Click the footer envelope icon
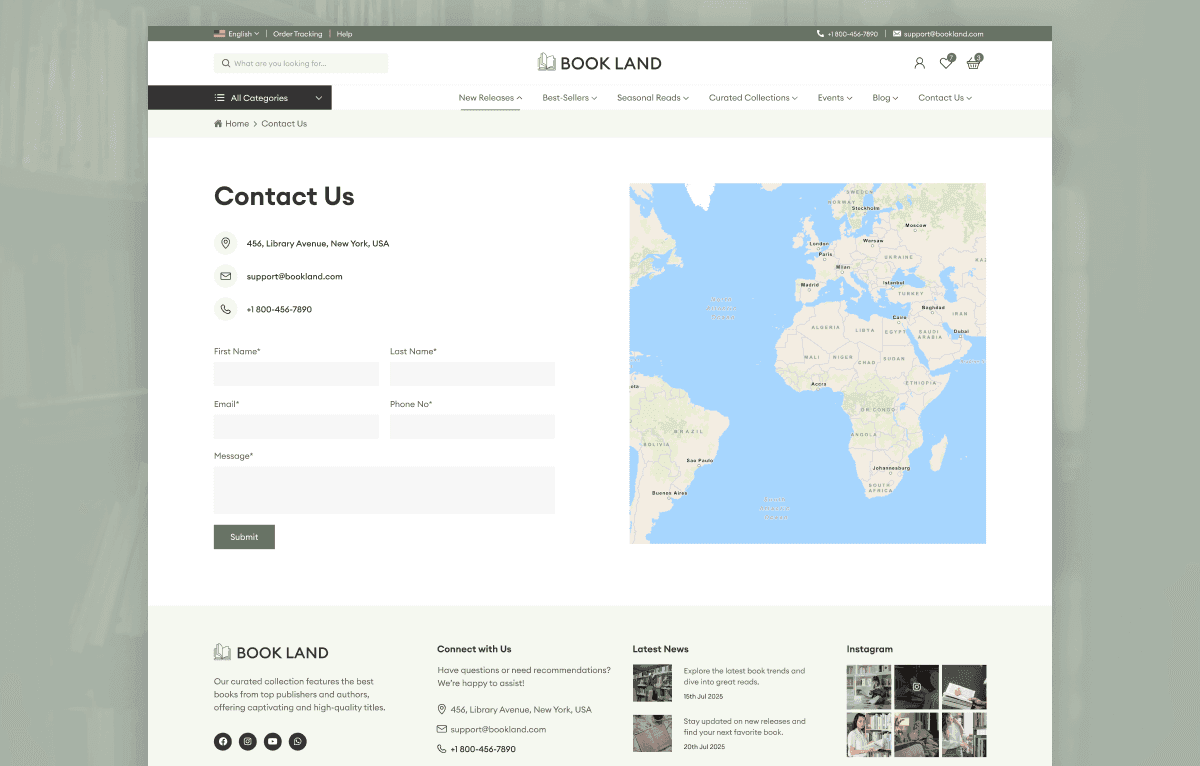This screenshot has width=1200, height=766. 442,729
